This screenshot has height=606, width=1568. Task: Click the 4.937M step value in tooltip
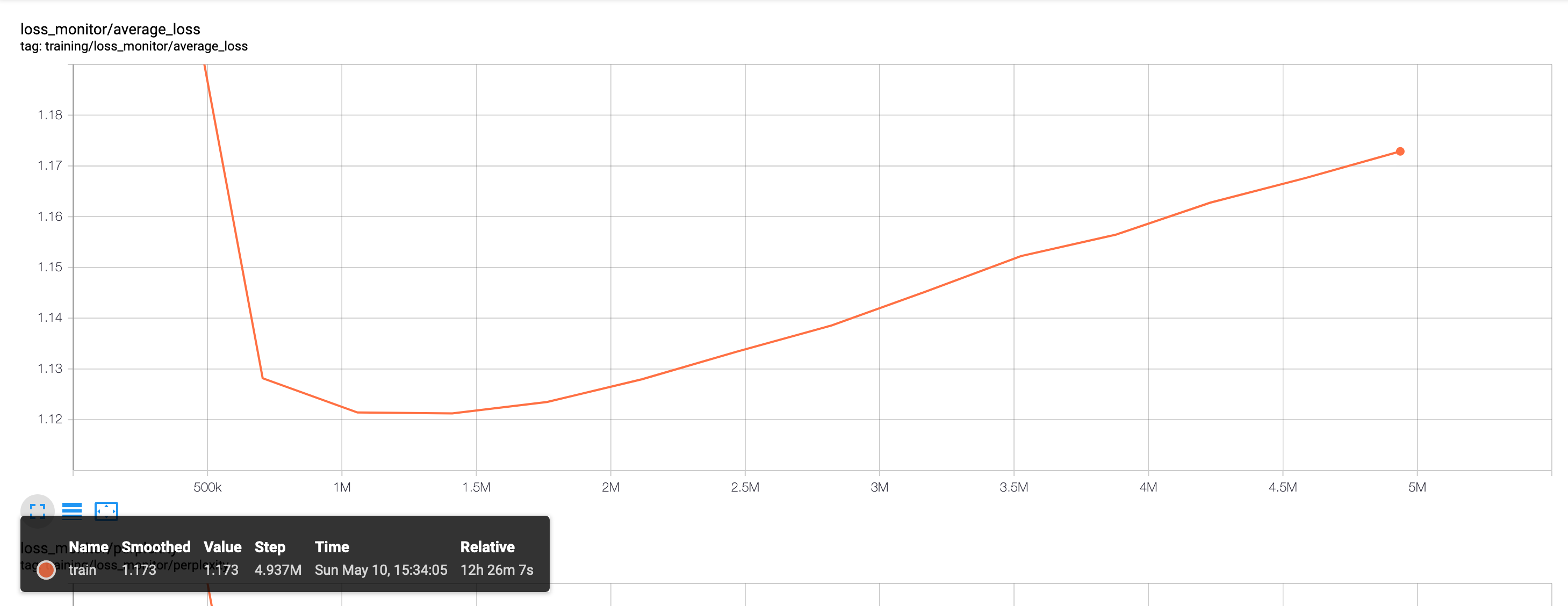(x=278, y=570)
